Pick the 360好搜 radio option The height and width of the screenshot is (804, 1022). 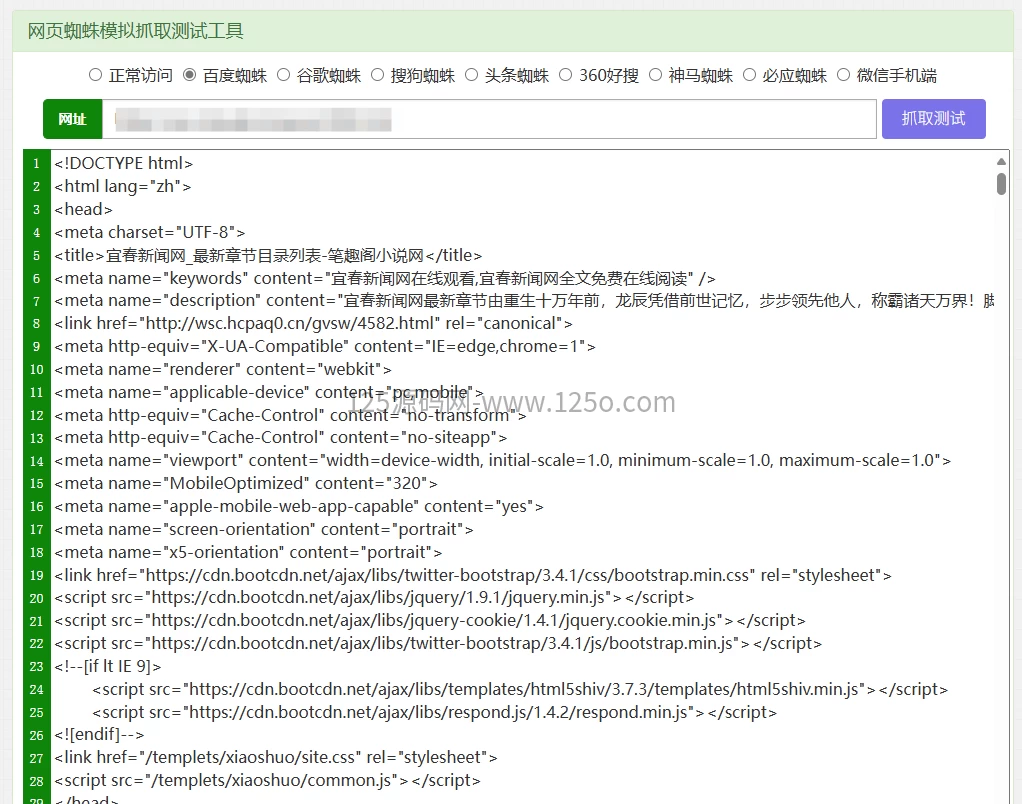[566, 75]
